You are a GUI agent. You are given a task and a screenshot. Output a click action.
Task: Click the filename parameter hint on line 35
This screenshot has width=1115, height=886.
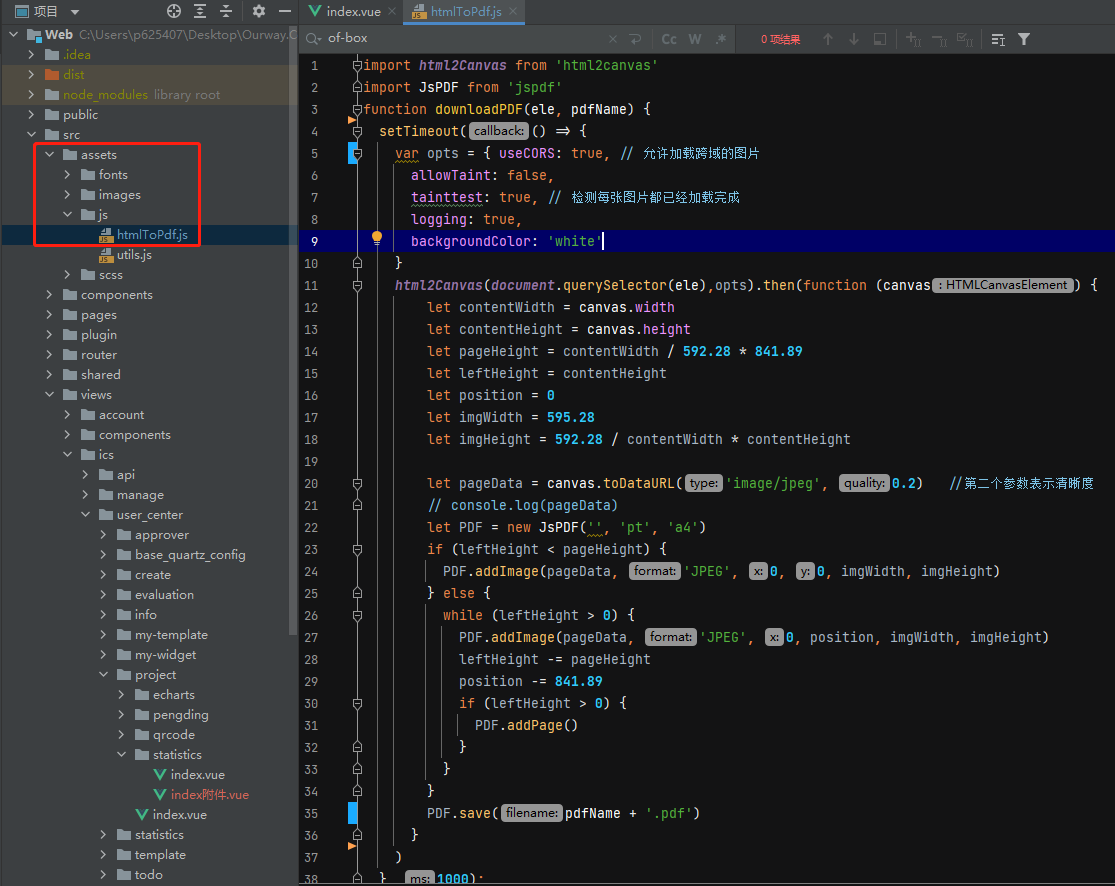coord(532,813)
